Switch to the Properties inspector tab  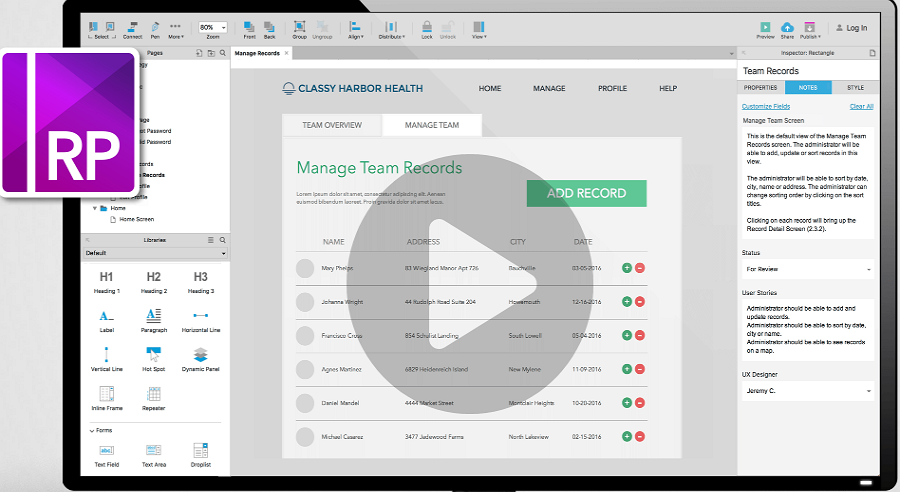[761, 87]
